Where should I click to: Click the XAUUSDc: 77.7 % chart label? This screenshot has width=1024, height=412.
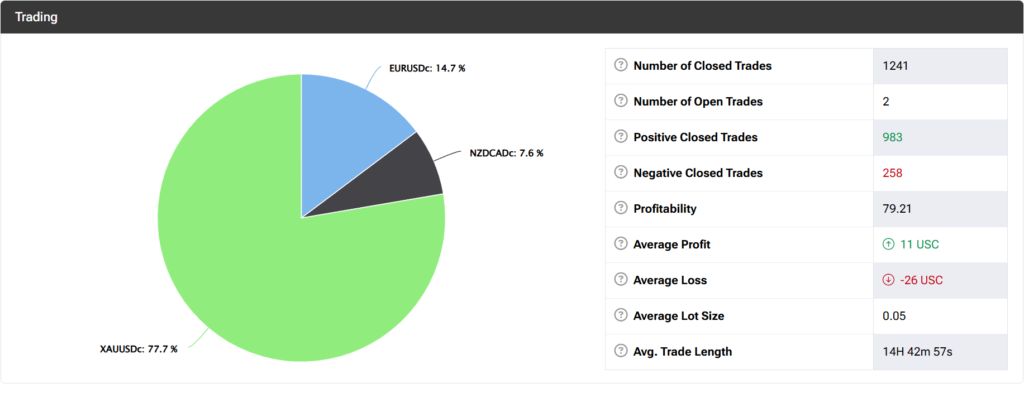[139, 349]
